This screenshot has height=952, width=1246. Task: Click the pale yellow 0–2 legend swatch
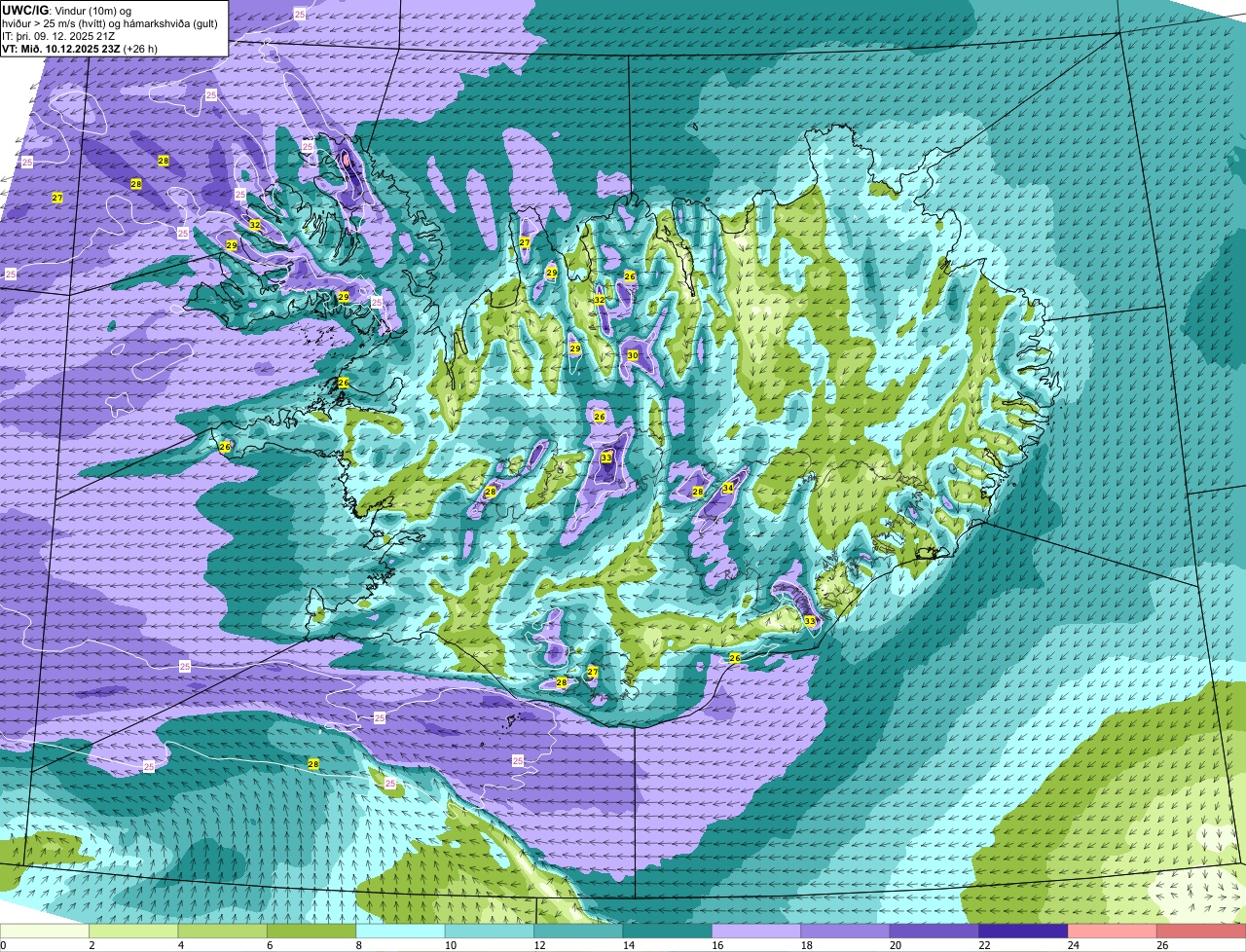pyautogui.click(x=45, y=932)
